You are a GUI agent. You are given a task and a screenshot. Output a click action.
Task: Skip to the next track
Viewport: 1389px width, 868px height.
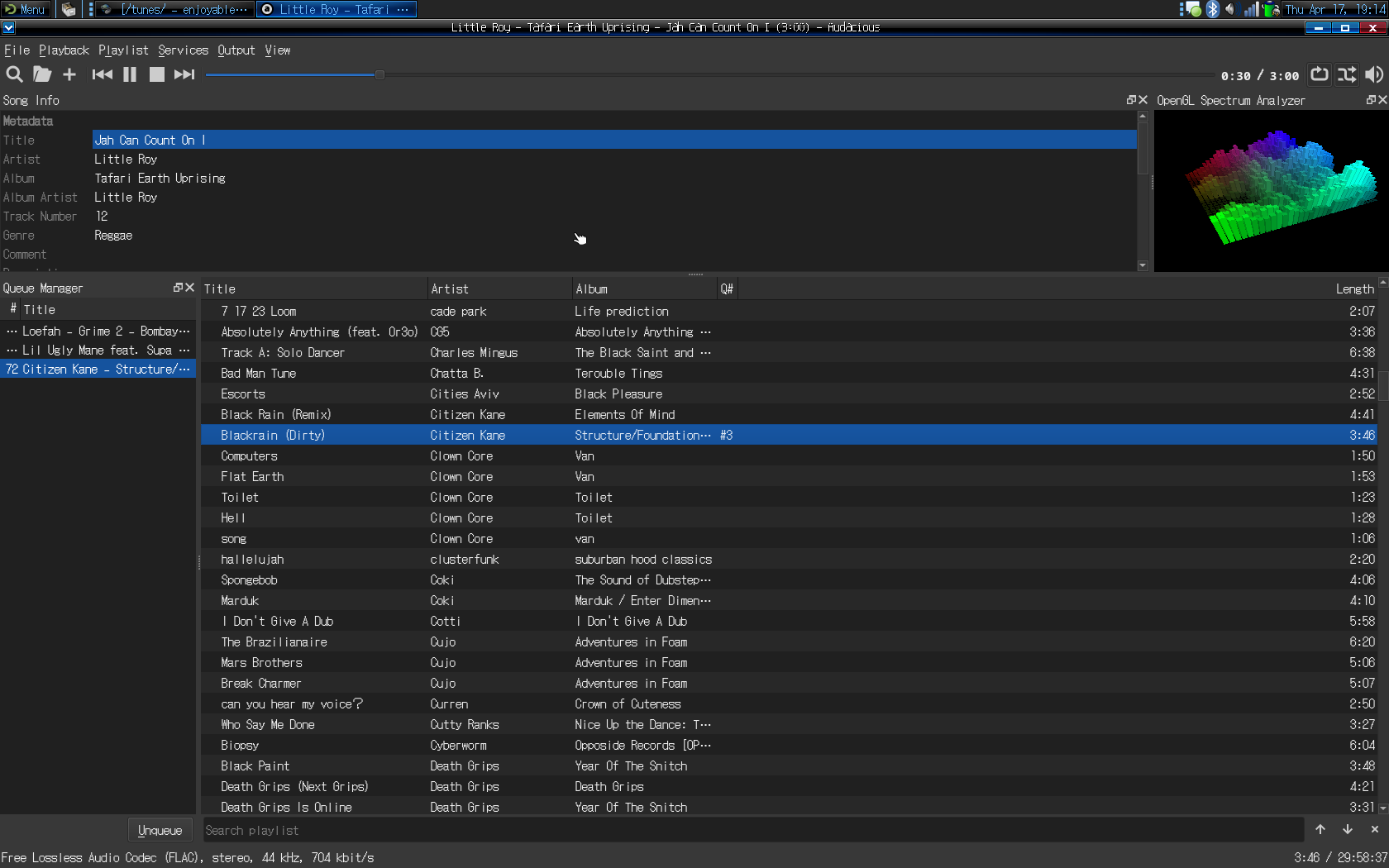[x=184, y=74]
